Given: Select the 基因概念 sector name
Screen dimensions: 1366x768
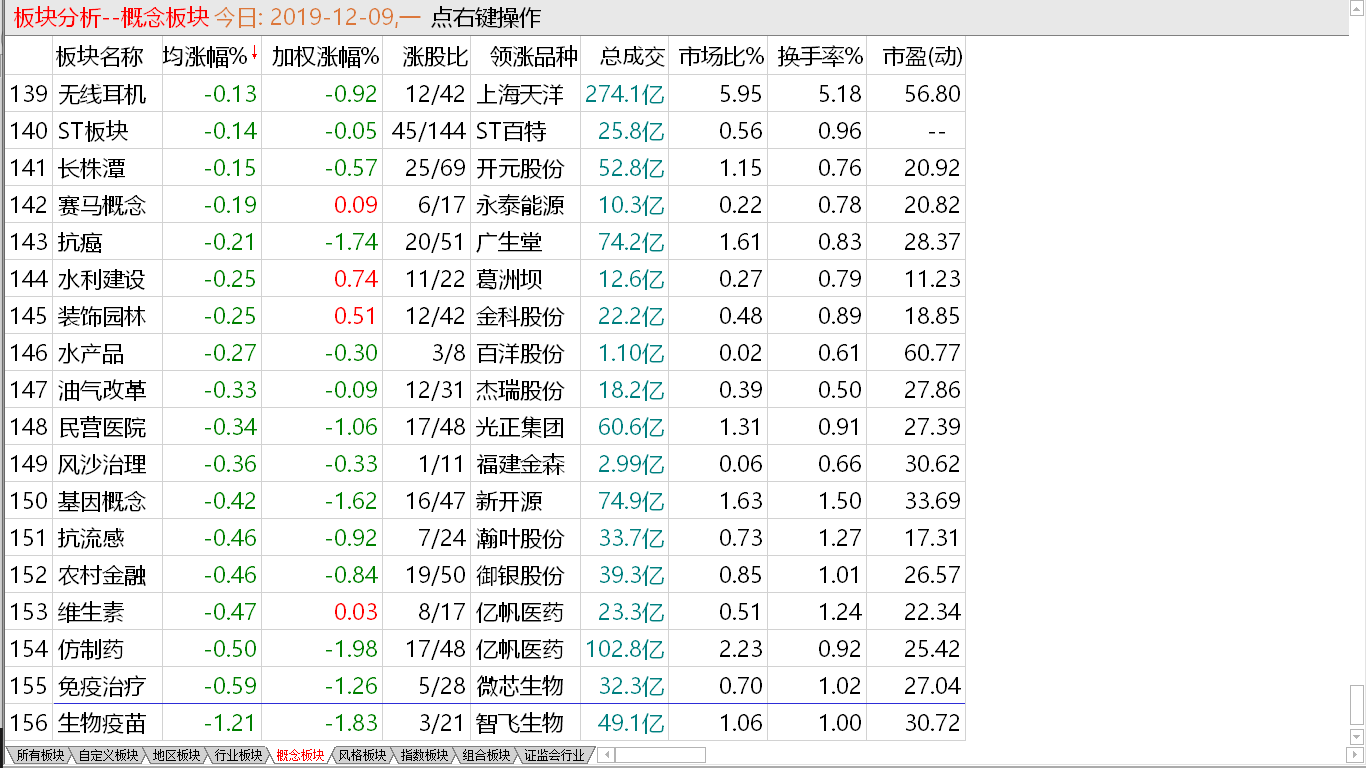Looking at the screenshot, I should (x=102, y=501).
